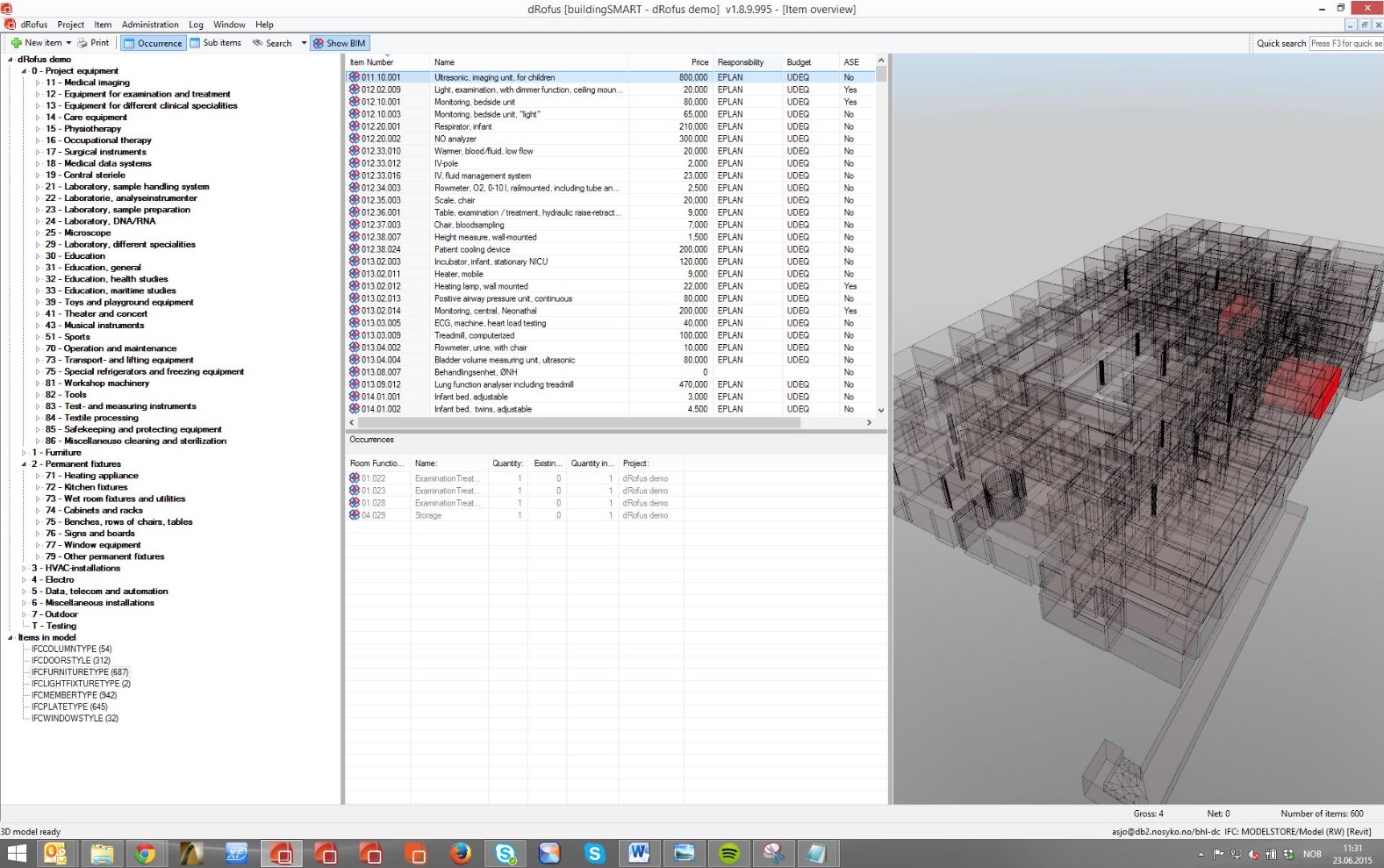
Task: Select tree item 51 - Sports
Action: point(68,337)
